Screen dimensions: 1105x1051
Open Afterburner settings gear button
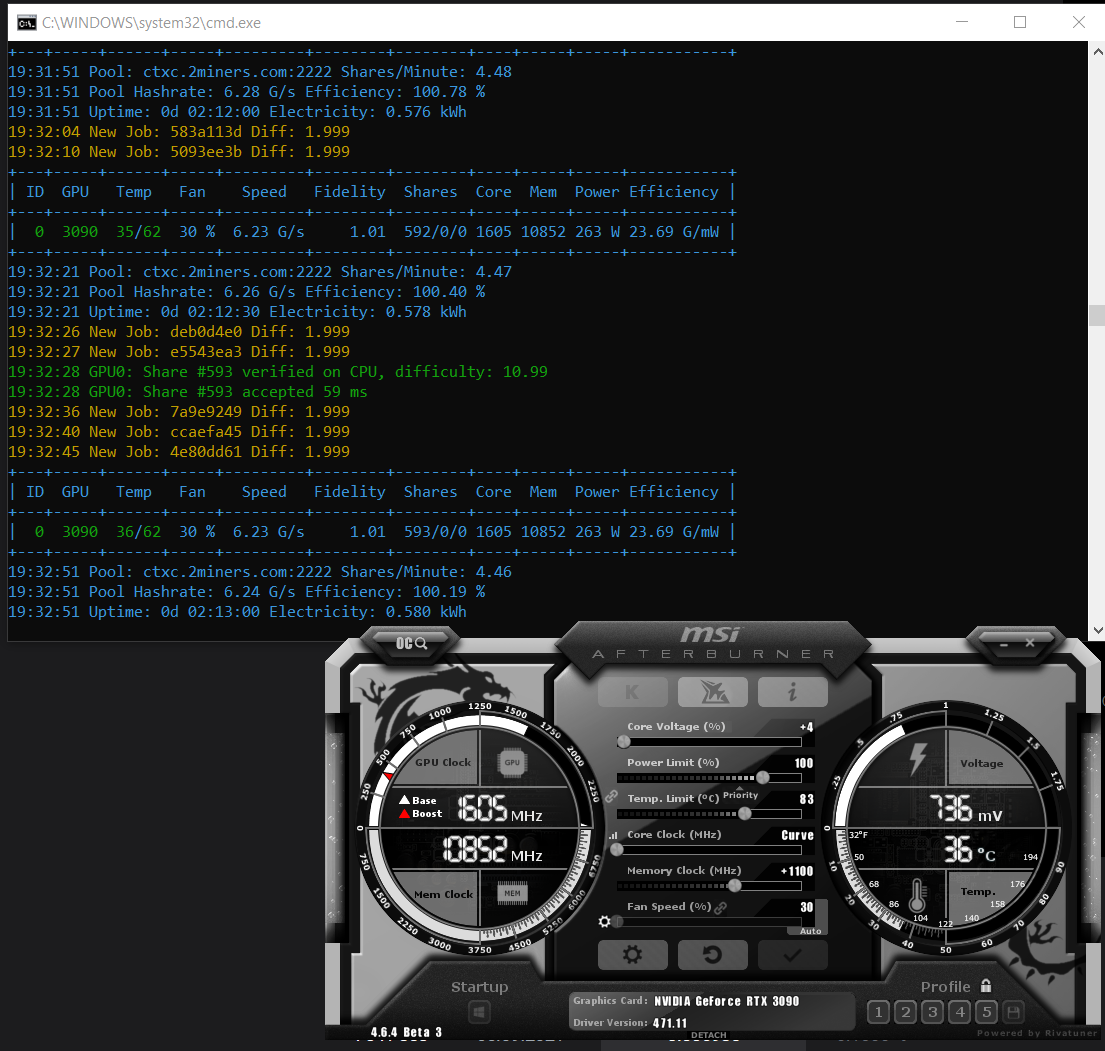click(632, 955)
